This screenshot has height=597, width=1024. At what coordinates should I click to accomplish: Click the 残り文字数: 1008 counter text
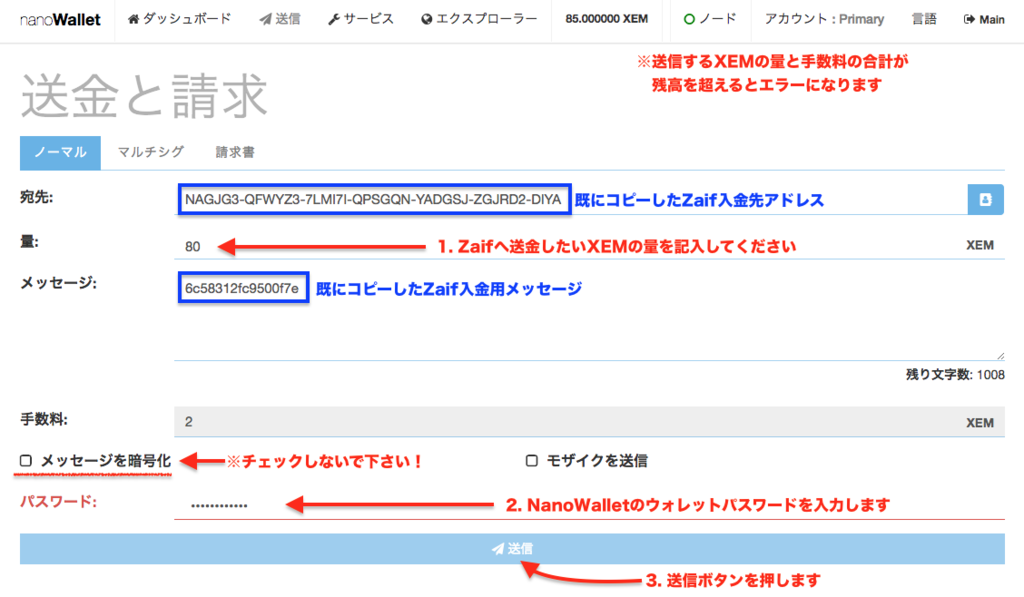click(955, 375)
